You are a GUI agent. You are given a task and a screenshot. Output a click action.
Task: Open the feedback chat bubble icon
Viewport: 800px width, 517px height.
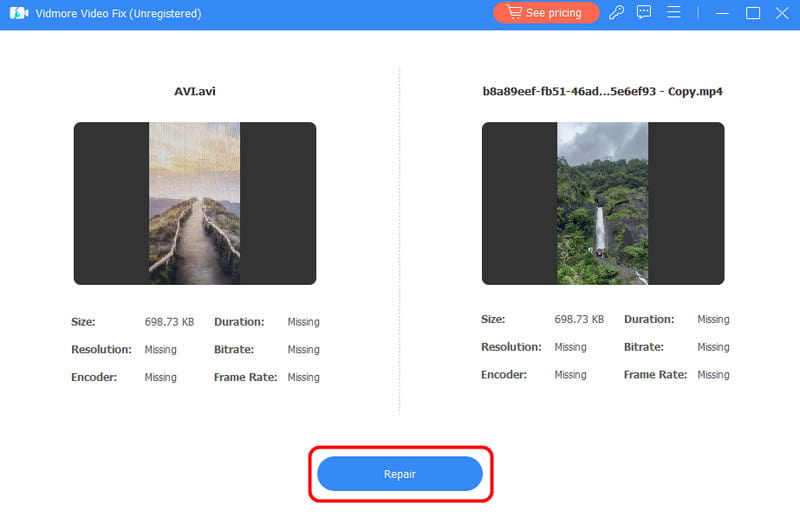tap(644, 13)
